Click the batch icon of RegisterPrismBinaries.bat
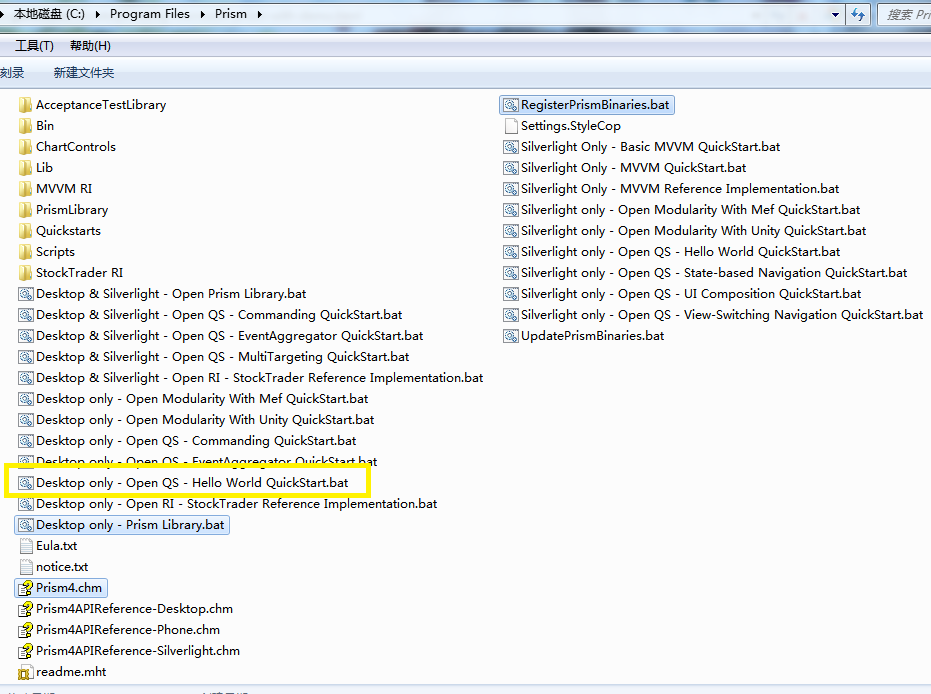Viewport: 931px width, 694px height. [511, 105]
